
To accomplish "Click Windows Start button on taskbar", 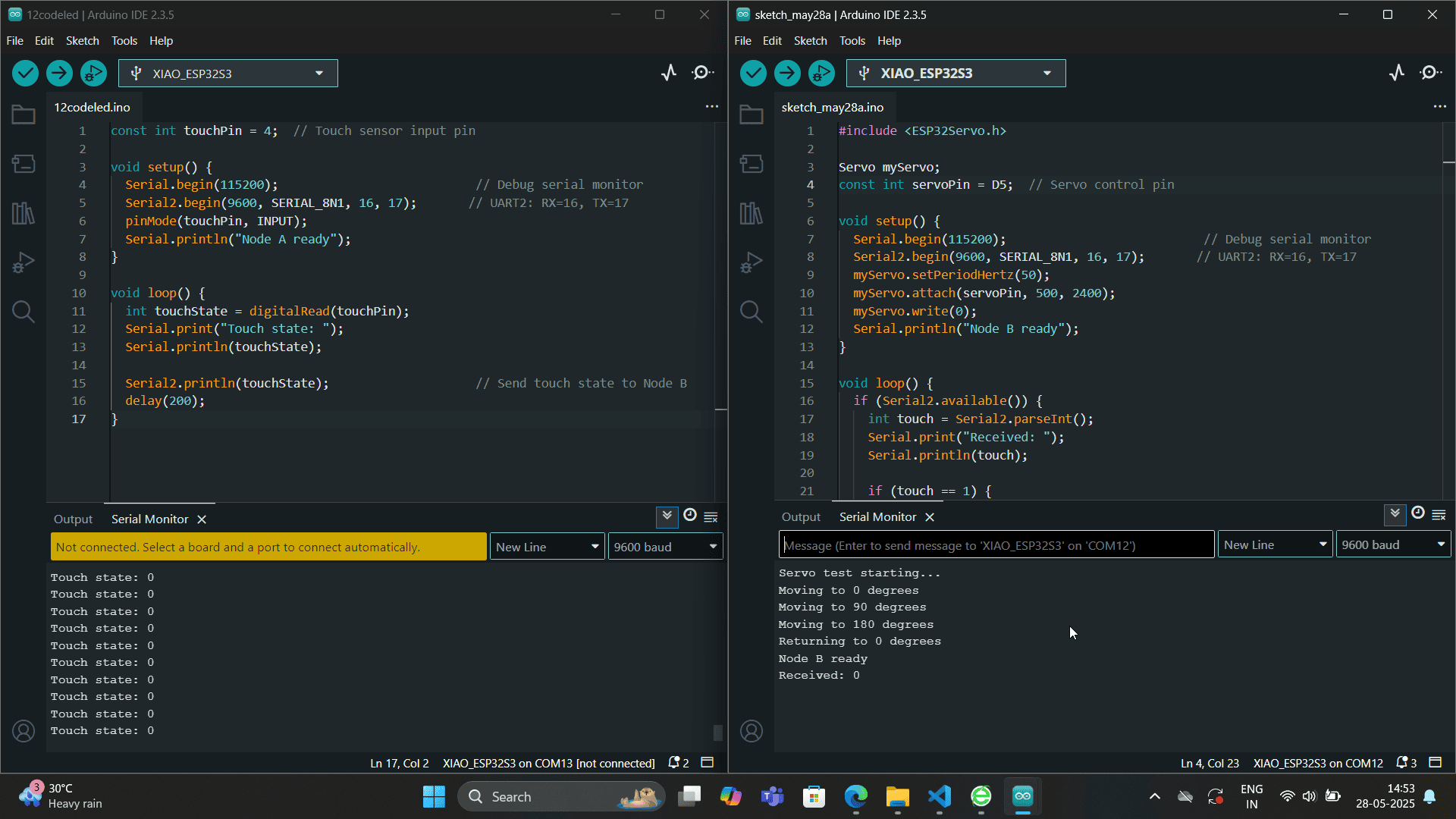I will click(434, 796).
